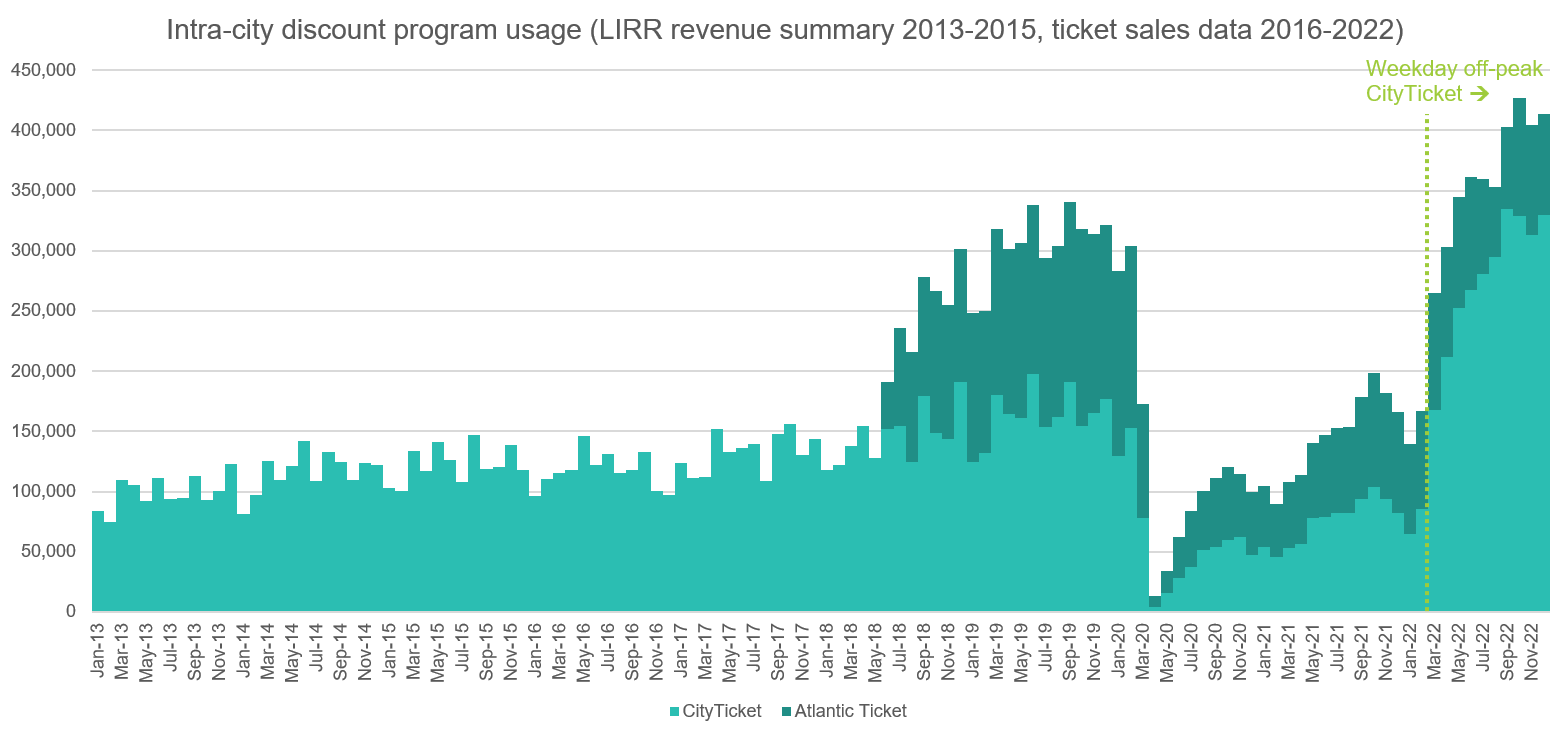Click the 300,000 y-axis label

pyautogui.click(x=44, y=251)
